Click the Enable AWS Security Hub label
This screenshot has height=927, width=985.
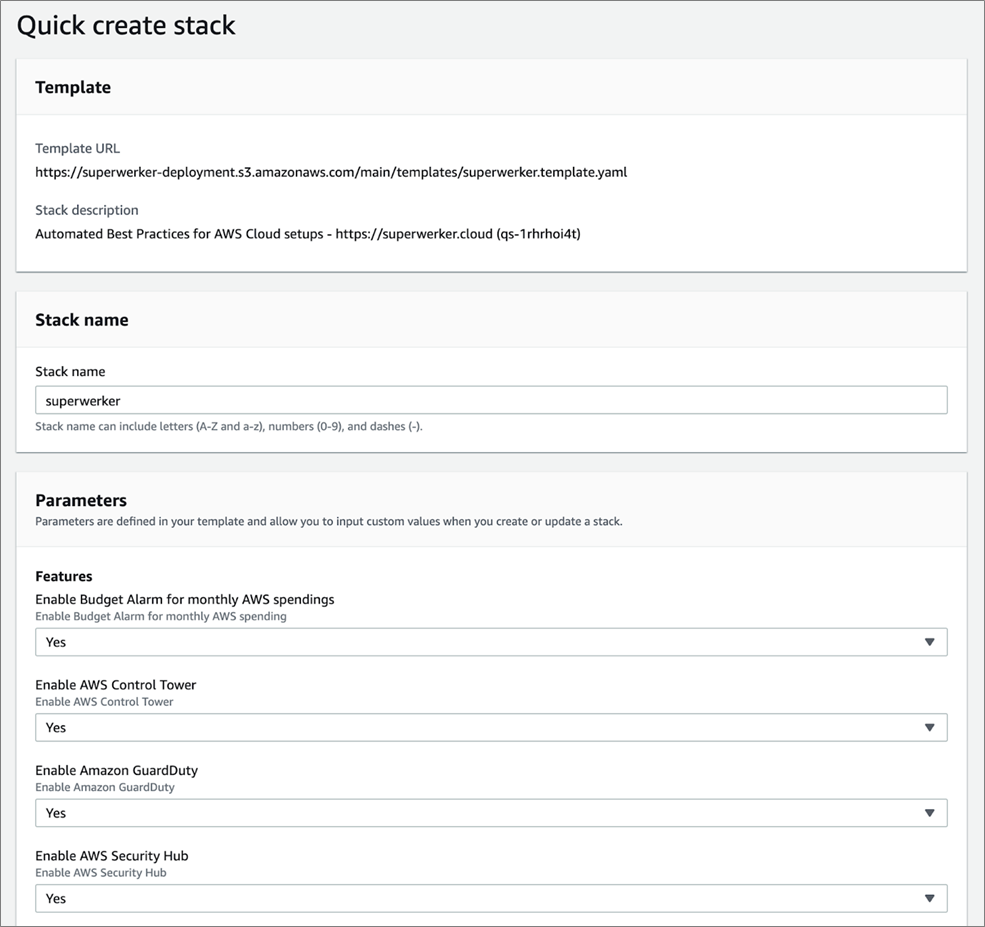click(x=112, y=855)
